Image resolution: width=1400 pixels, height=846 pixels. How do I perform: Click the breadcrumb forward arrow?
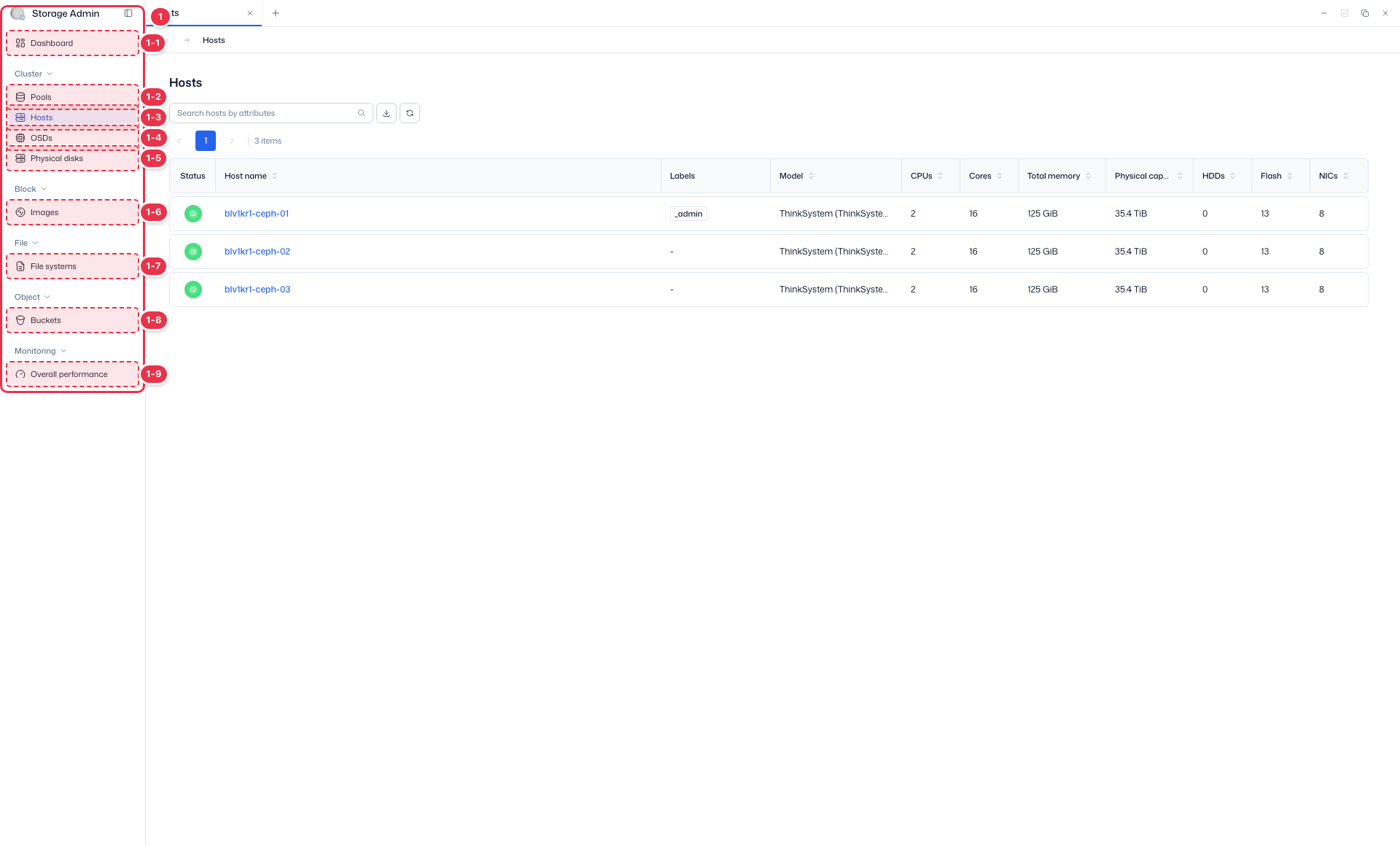coord(187,40)
